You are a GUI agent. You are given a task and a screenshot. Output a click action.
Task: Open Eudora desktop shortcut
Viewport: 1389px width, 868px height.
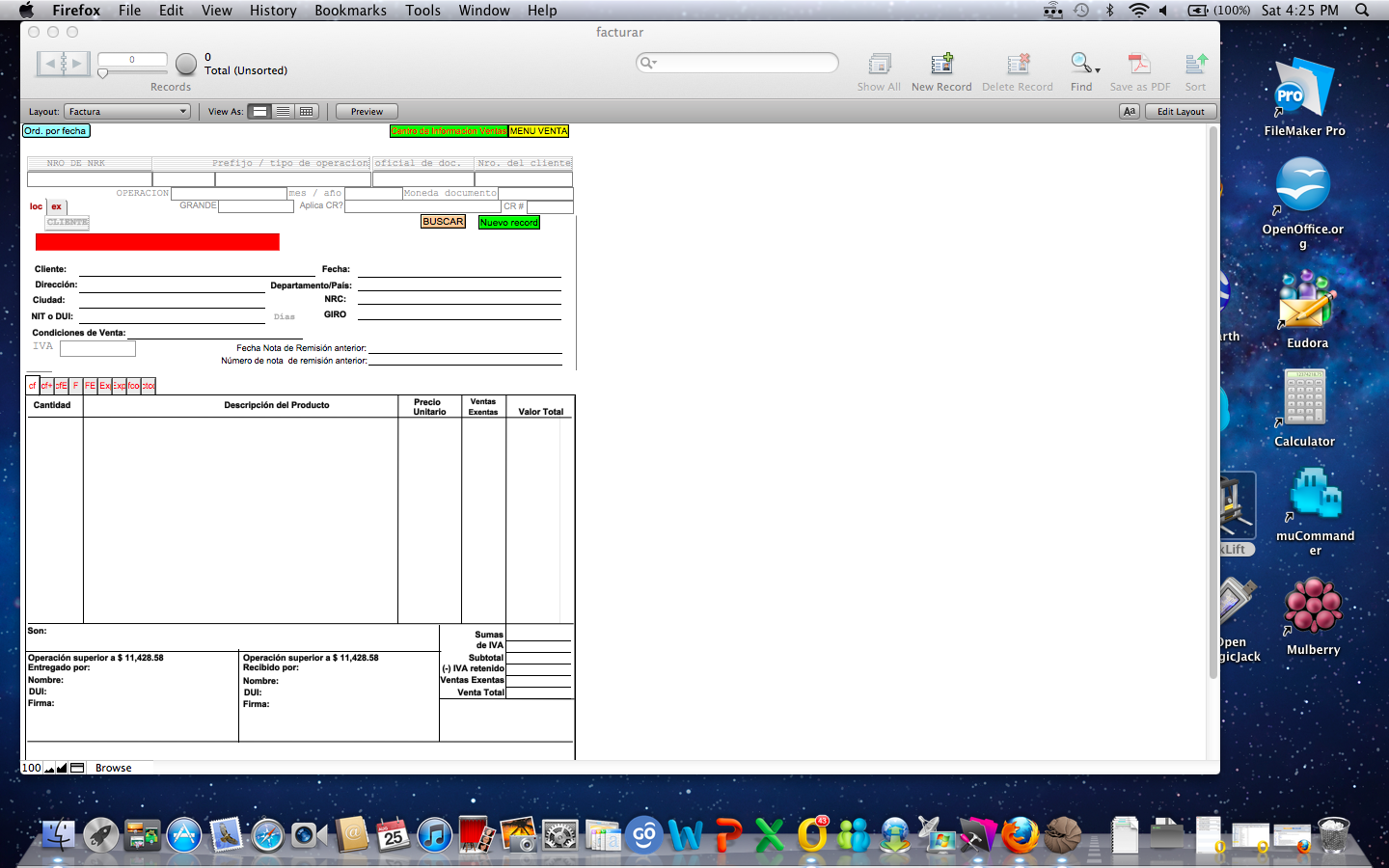click(1307, 309)
